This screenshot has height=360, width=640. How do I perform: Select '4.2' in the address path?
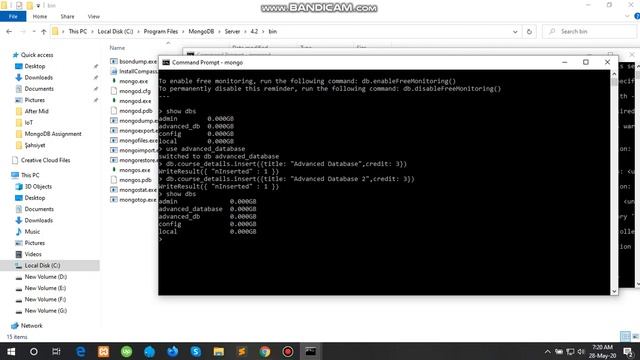click(x=254, y=31)
